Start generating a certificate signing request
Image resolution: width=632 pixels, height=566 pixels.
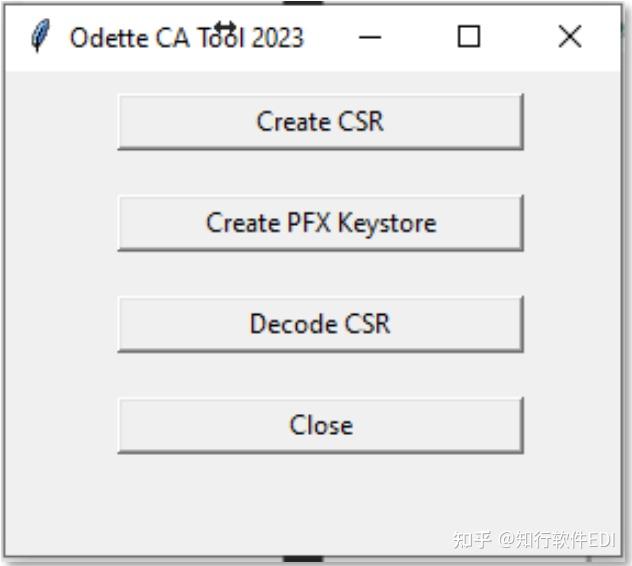point(320,122)
